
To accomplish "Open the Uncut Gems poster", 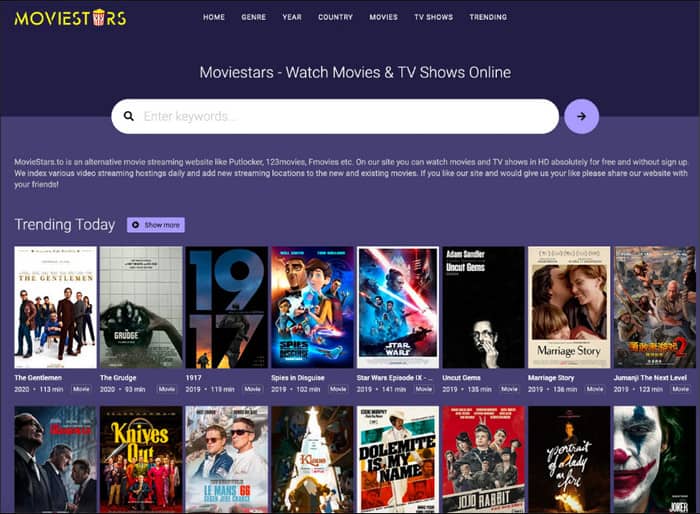I will [x=483, y=307].
